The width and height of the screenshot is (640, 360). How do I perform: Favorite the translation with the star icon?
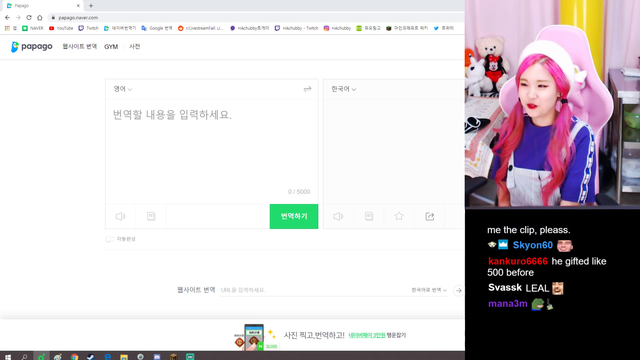point(399,216)
